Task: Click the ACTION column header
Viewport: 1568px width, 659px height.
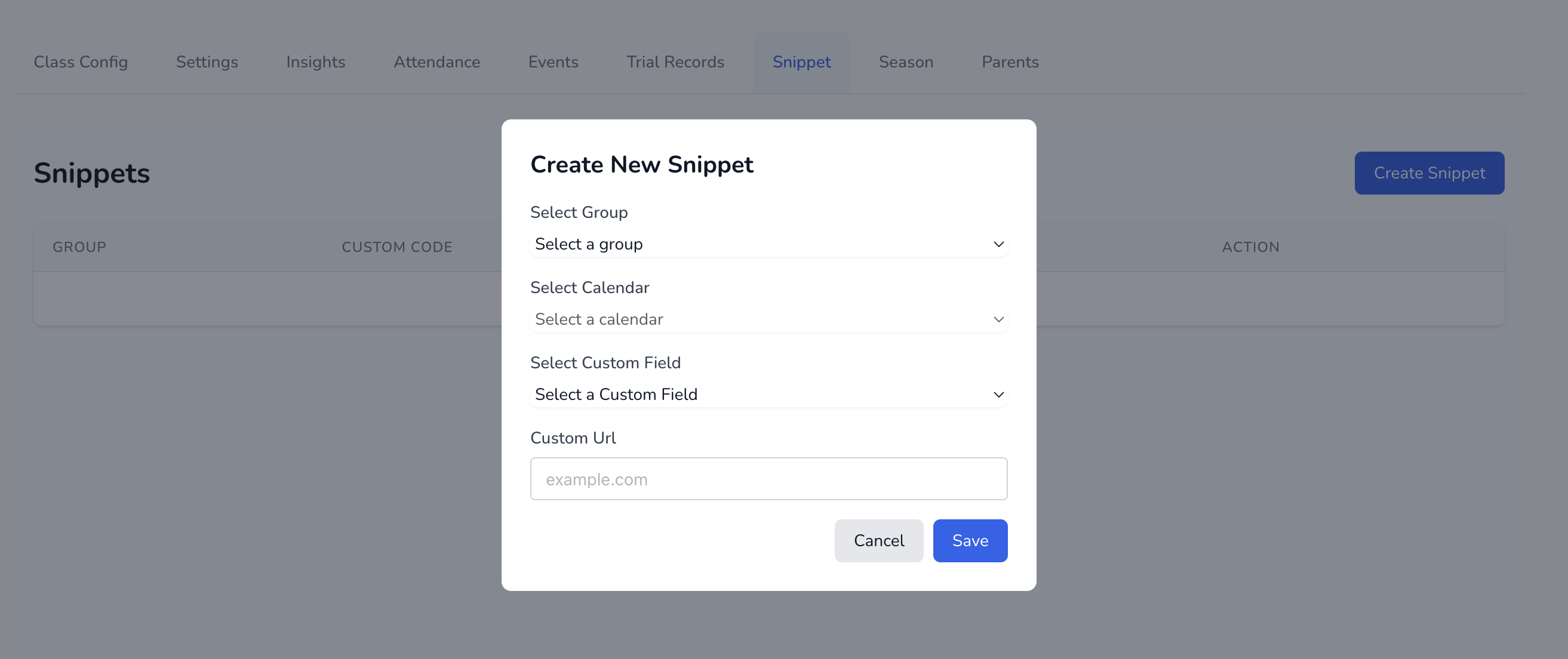Action: tap(1250, 247)
